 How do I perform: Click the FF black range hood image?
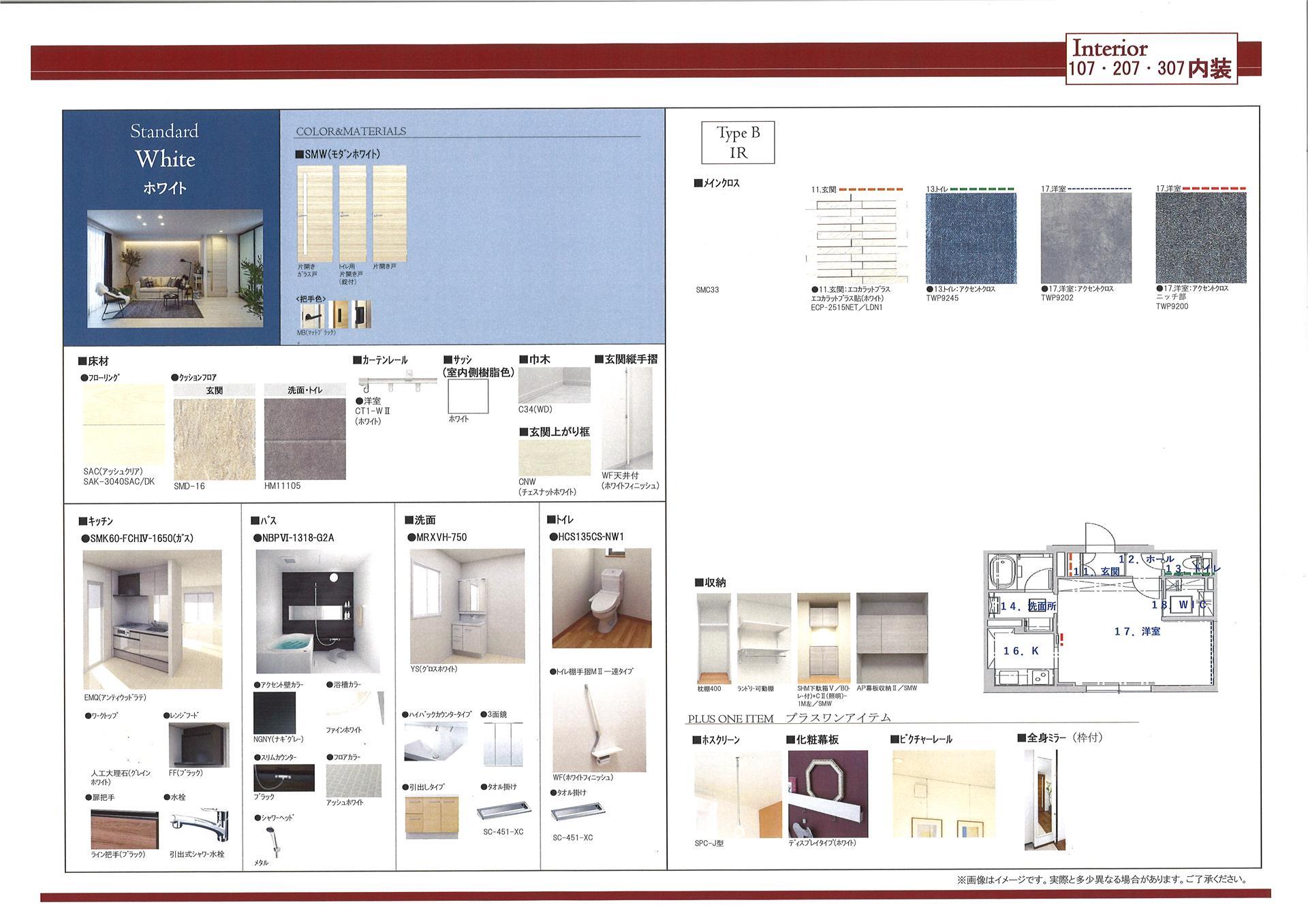click(198, 745)
